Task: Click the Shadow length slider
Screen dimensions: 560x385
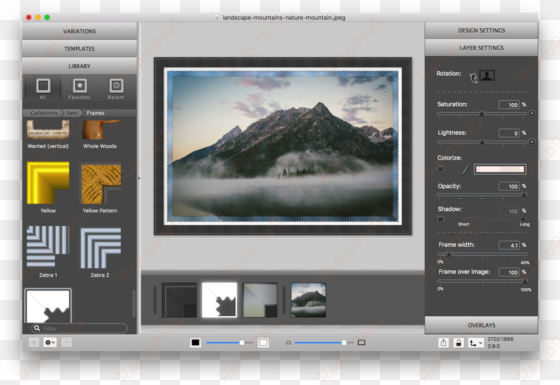Action: [x=494, y=219]
